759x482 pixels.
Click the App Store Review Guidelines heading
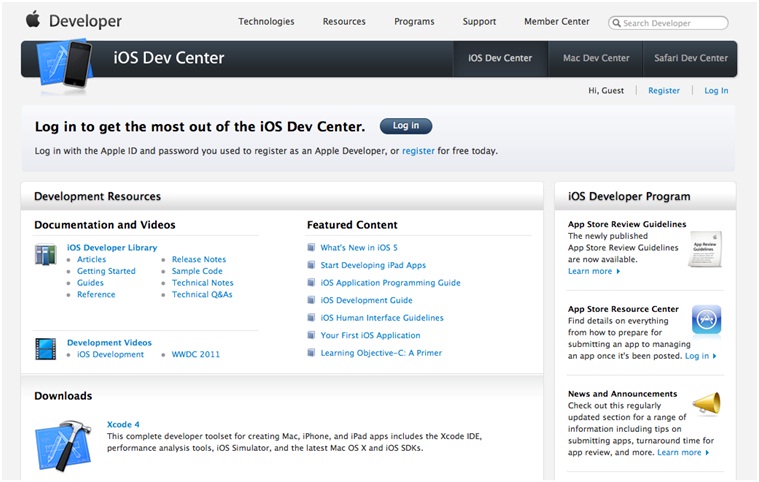(627, 224)
